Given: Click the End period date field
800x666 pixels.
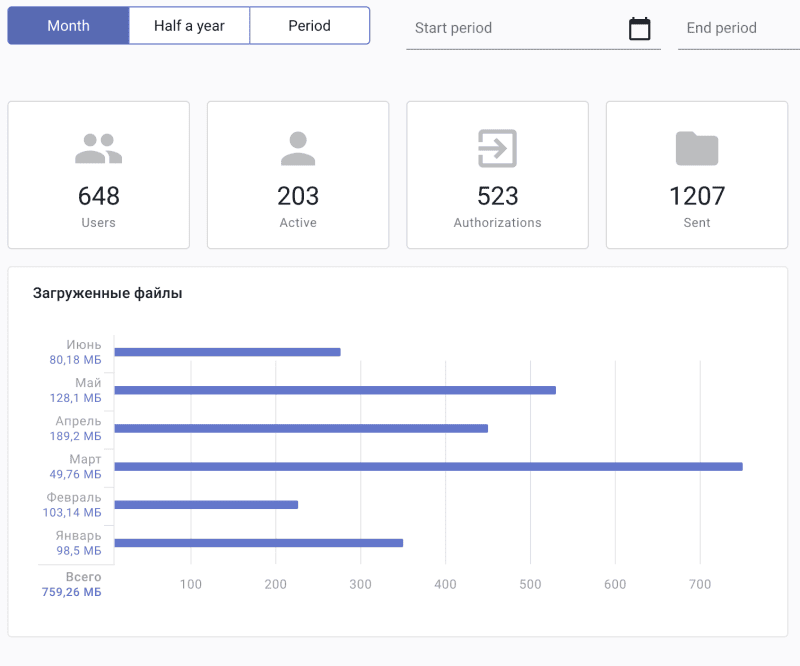Looking at the screenshot, I should click(736, 29).
